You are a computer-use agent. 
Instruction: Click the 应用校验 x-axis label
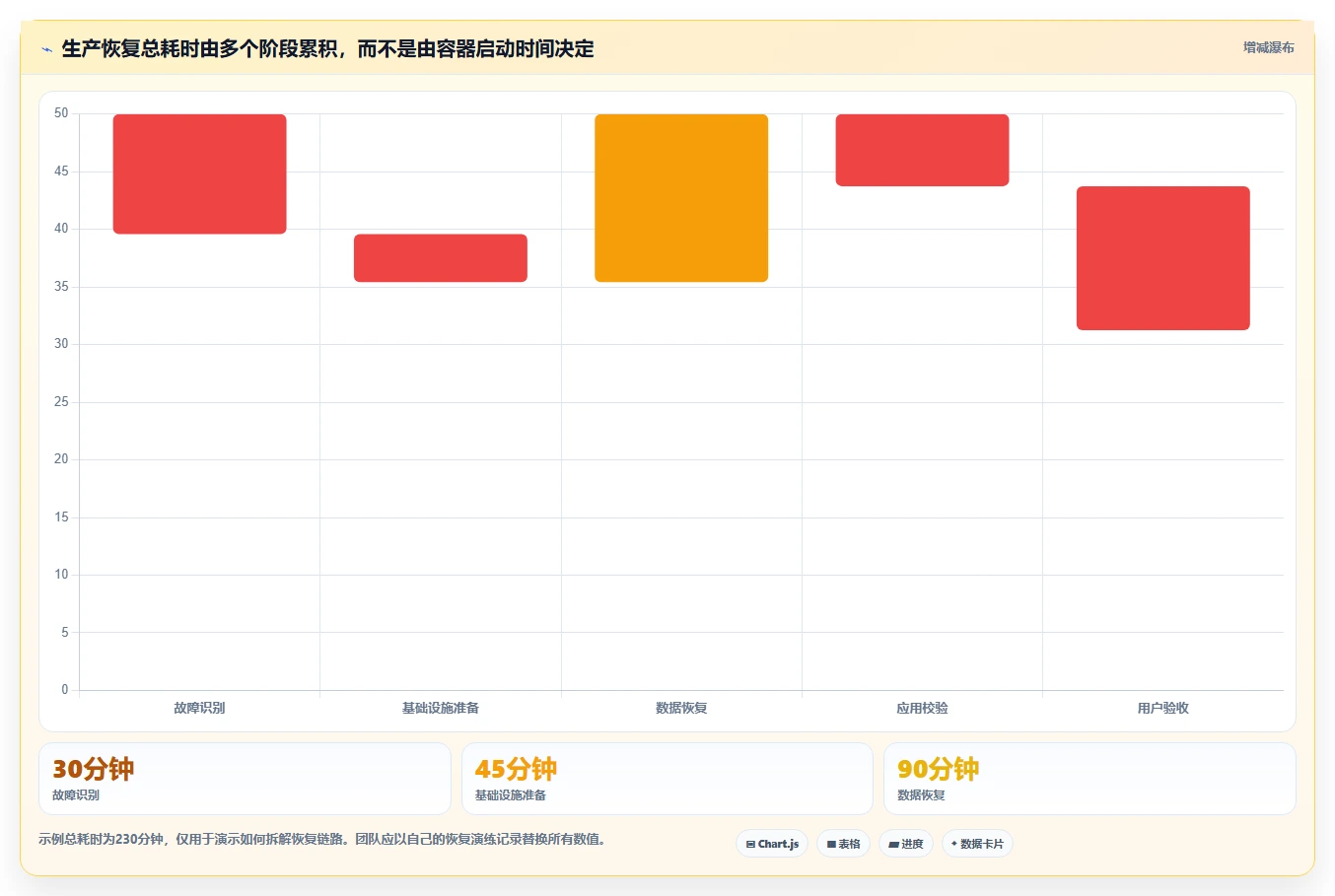pyautogui.click(x=922, y=708)
